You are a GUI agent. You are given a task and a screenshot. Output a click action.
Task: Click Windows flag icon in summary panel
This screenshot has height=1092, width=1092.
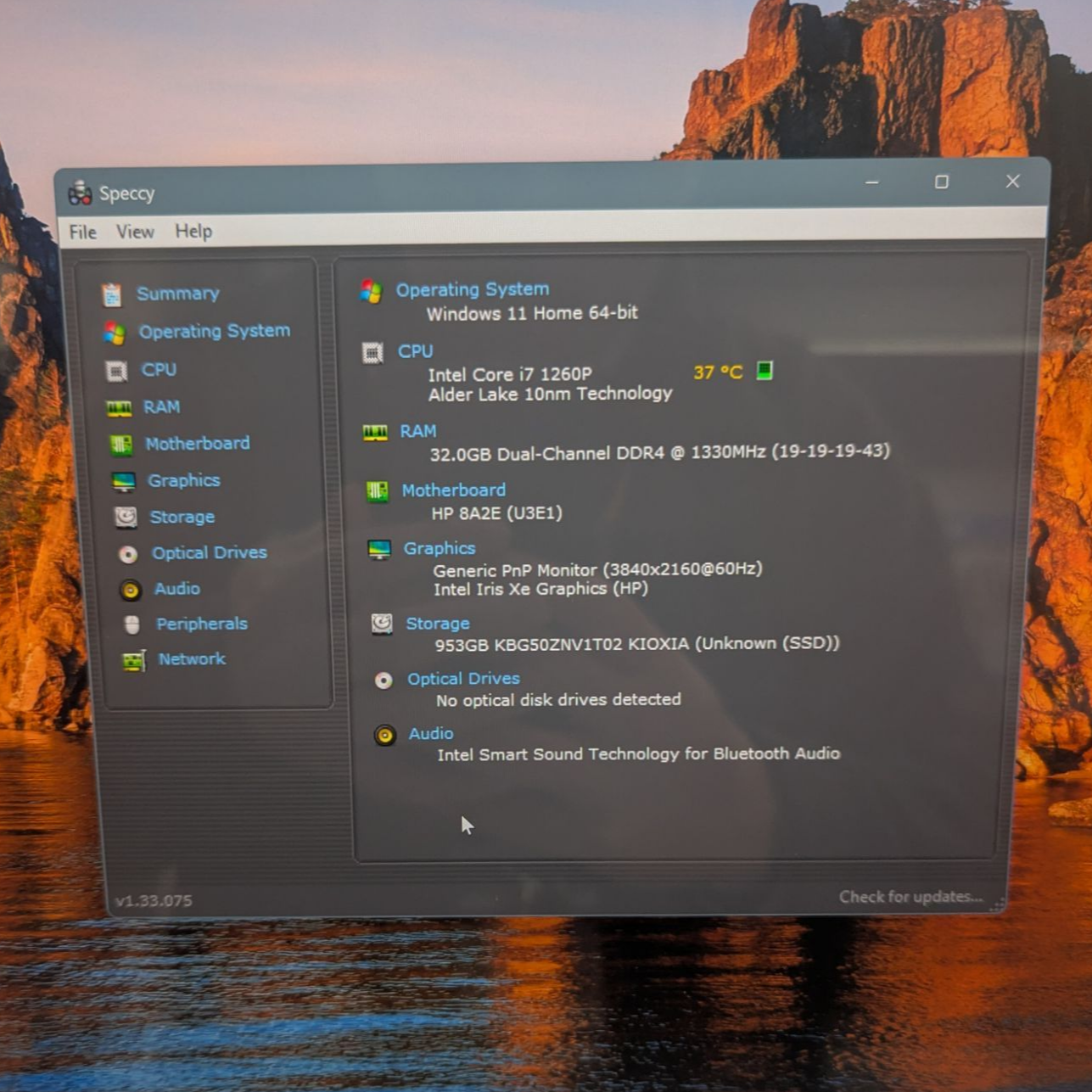[371, 291]
